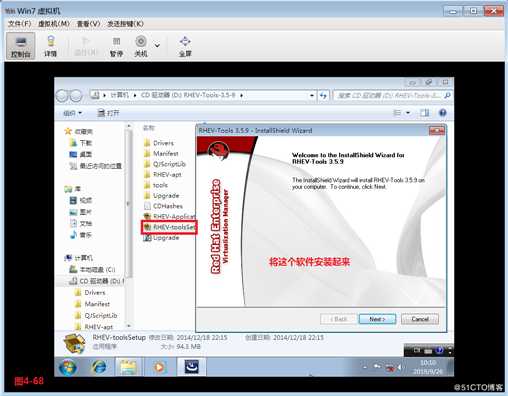Screen dimensions: 508x396
Task: Select the tools folder in the file list
Action: 156,185
